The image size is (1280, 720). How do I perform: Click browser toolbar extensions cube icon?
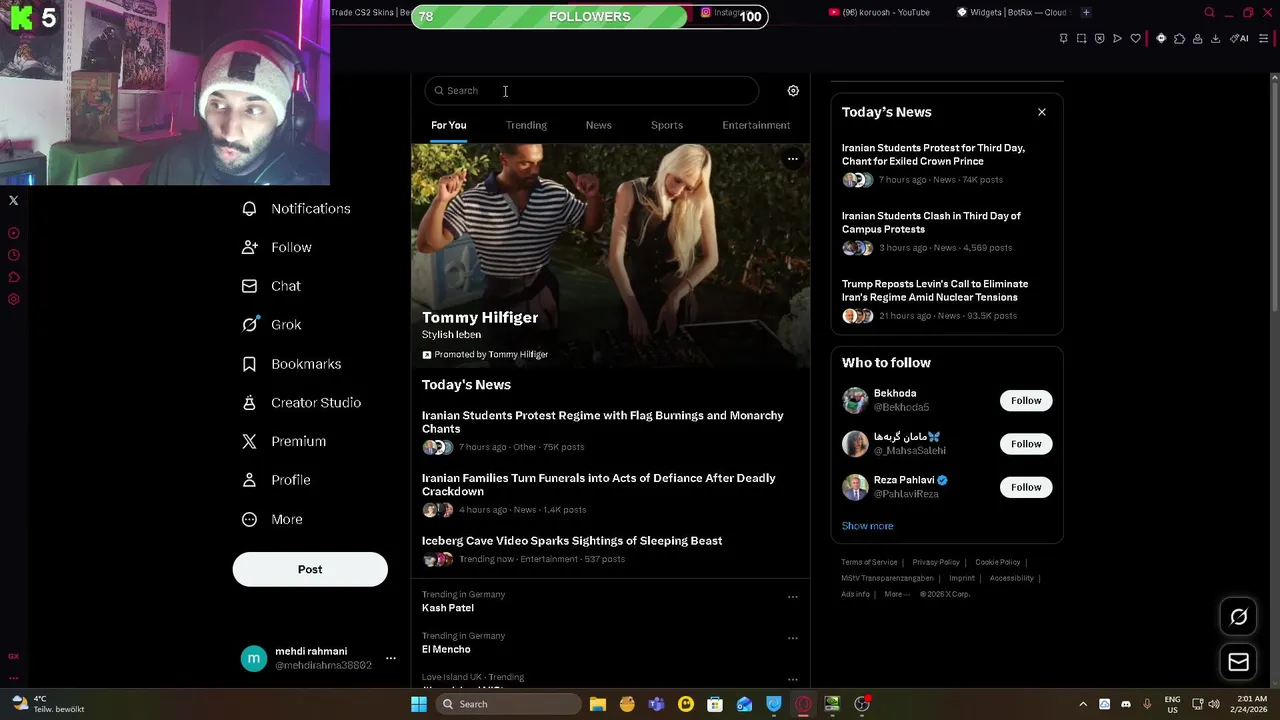coord(1179,39)
